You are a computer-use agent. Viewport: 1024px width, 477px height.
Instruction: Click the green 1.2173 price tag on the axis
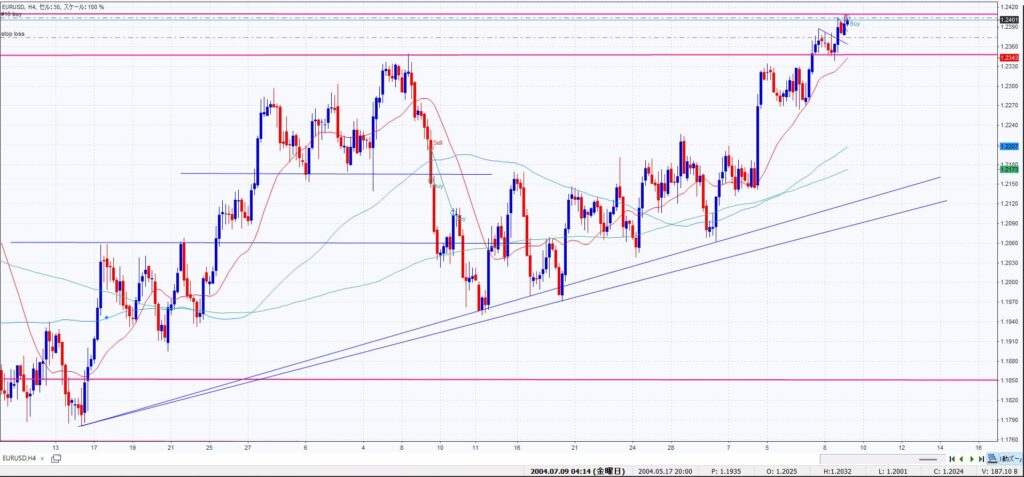point(1008,169)
